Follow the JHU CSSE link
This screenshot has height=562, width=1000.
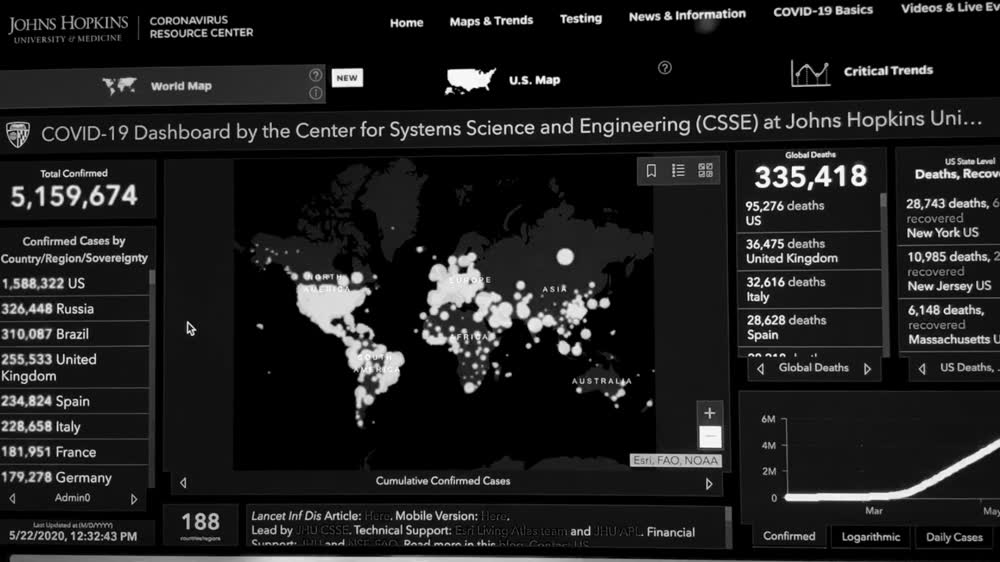[322, 531]
